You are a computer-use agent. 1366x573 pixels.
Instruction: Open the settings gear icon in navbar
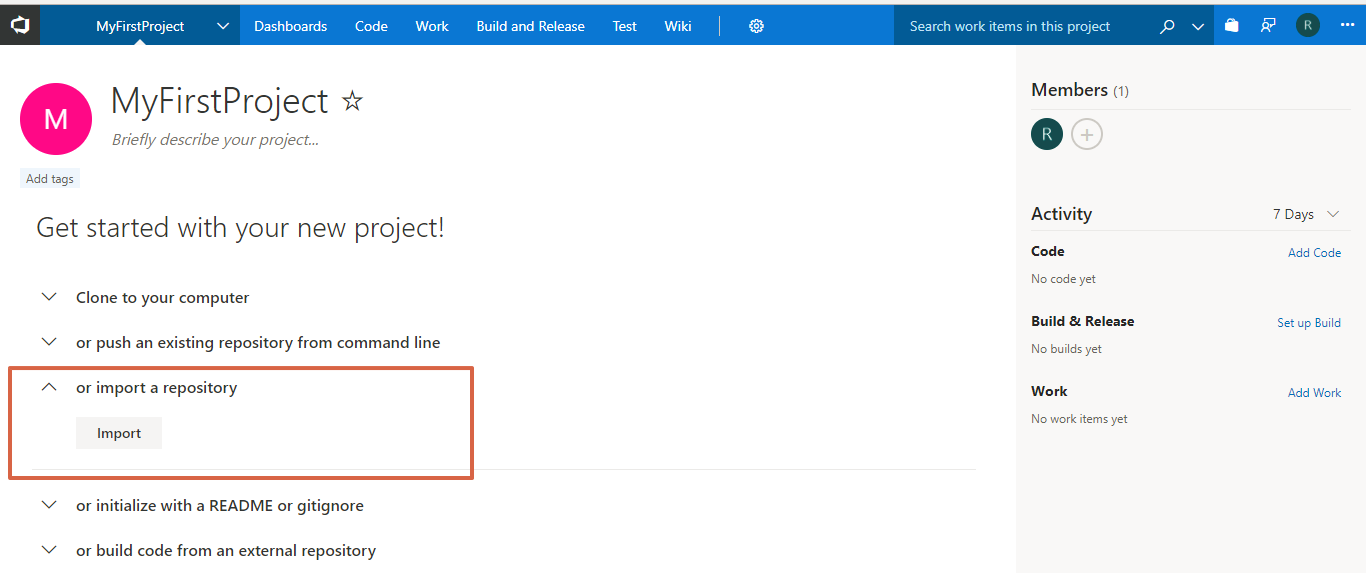[756, 26]
